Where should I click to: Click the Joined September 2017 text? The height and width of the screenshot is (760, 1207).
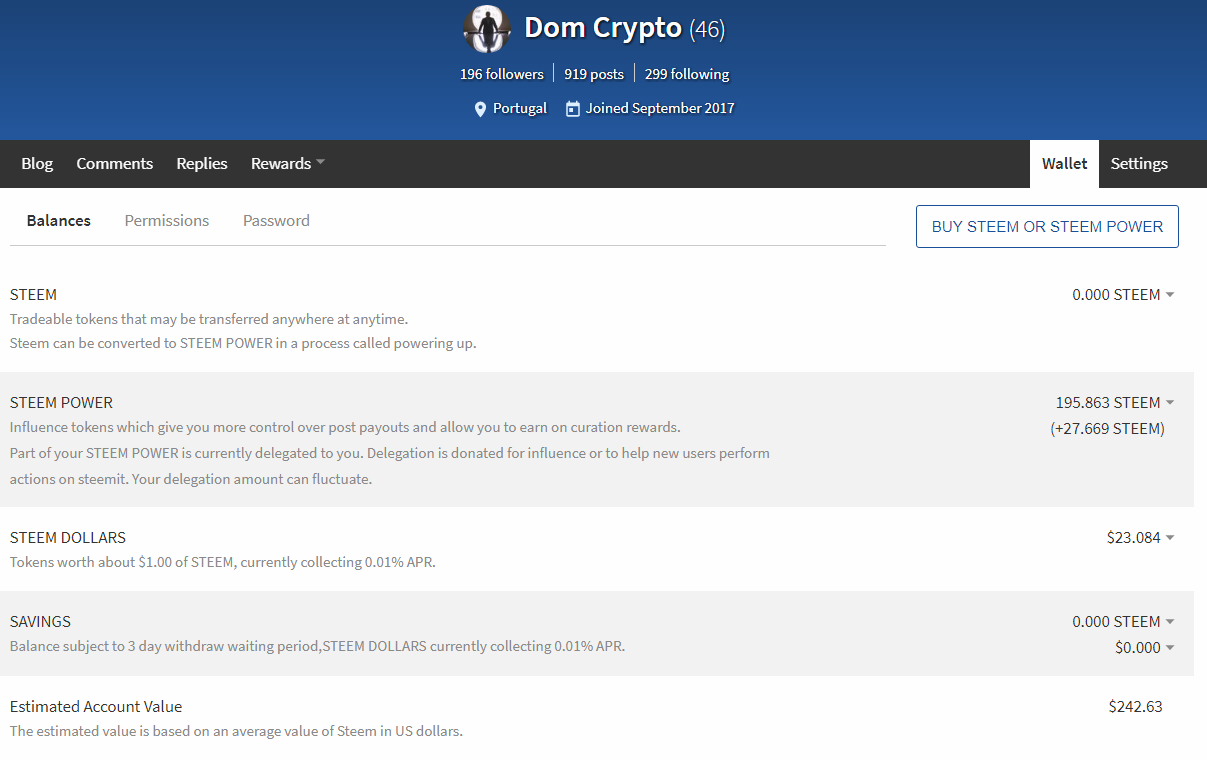[x=660, y=109]
